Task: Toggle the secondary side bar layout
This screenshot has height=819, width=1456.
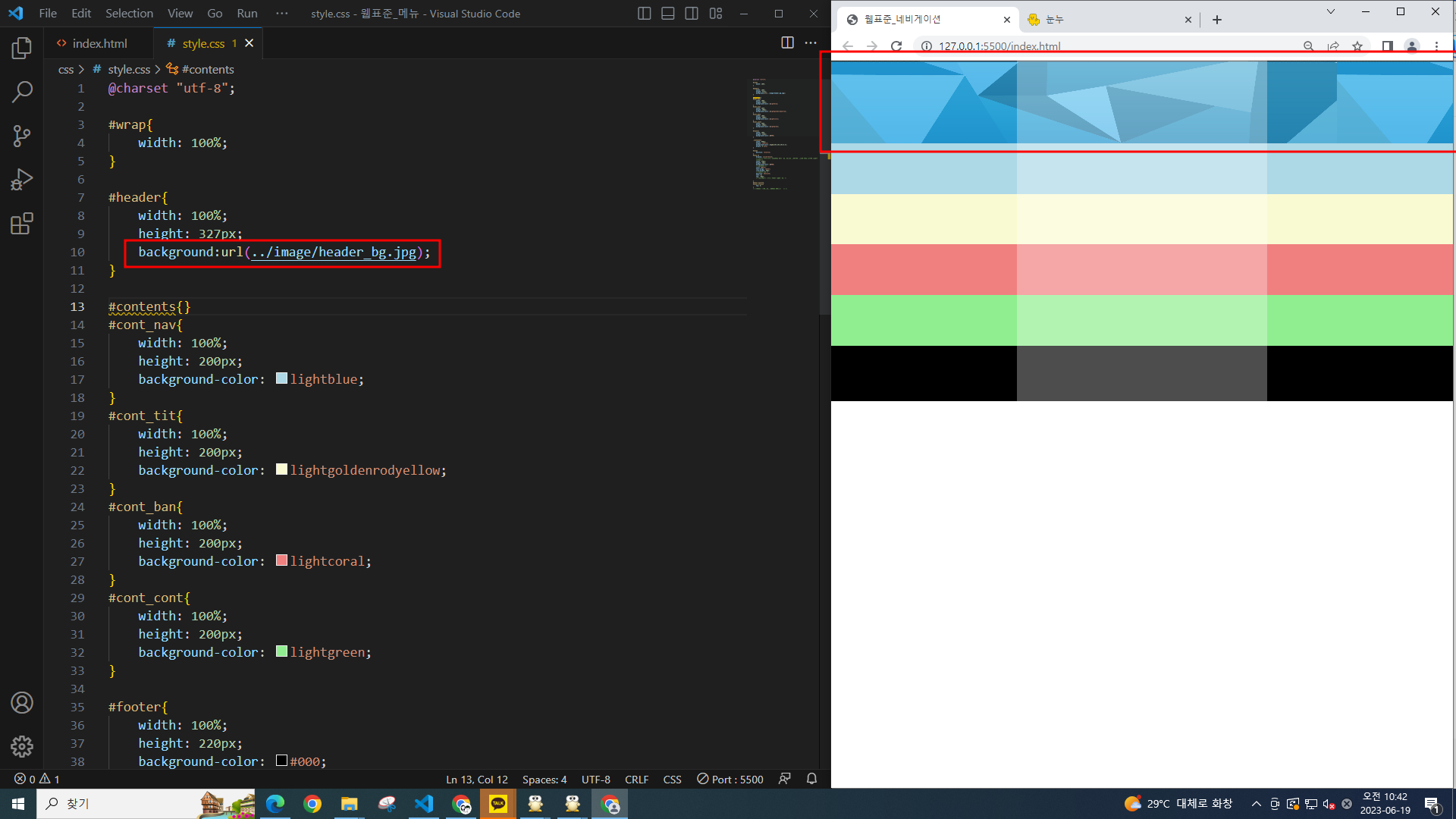Action: [x=692, y=14]
